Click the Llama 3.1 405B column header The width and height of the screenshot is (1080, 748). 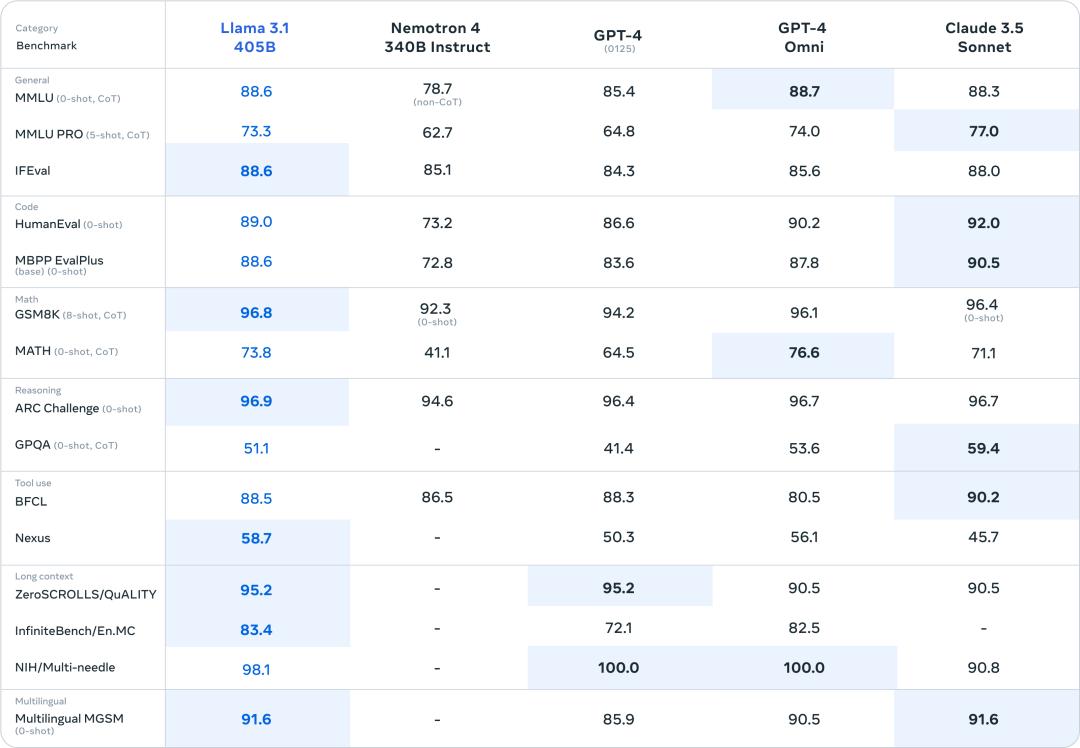click(256, 37)
